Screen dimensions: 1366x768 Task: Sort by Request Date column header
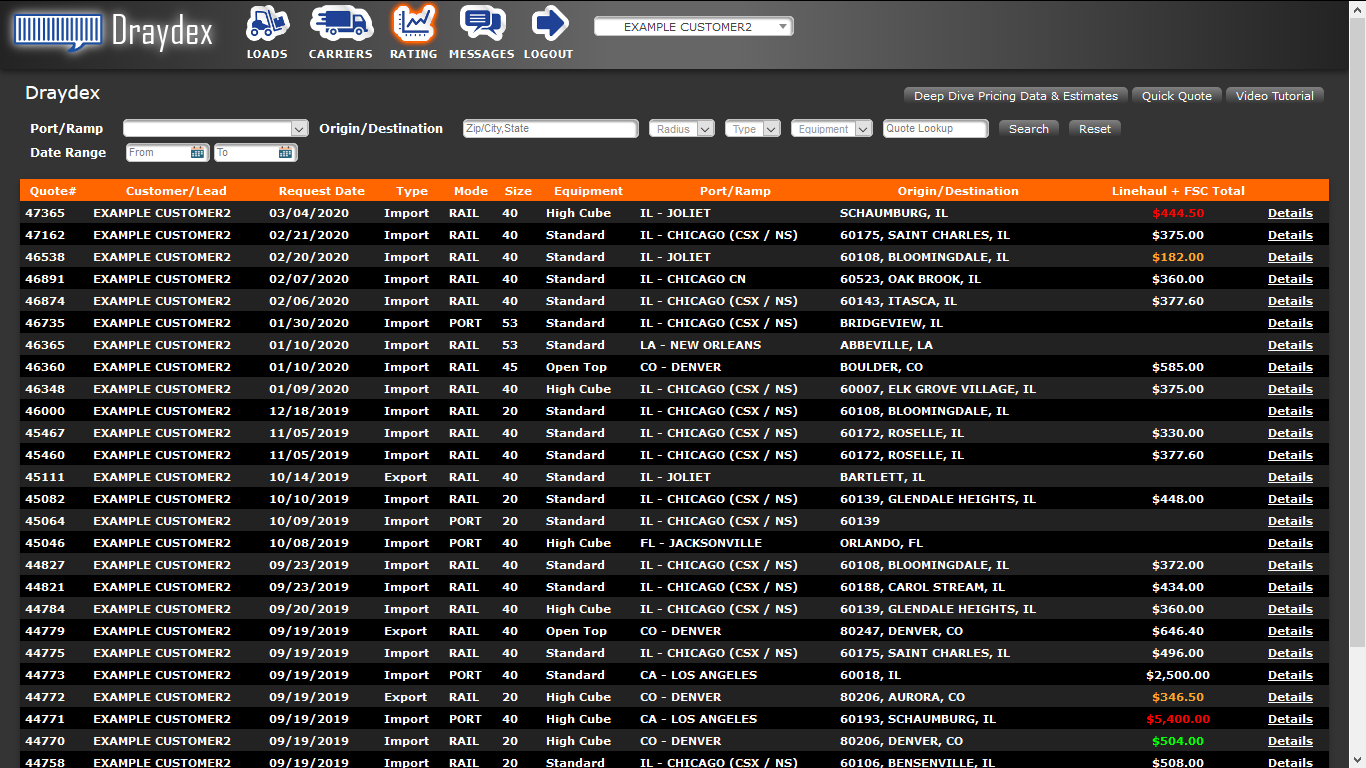322,191
